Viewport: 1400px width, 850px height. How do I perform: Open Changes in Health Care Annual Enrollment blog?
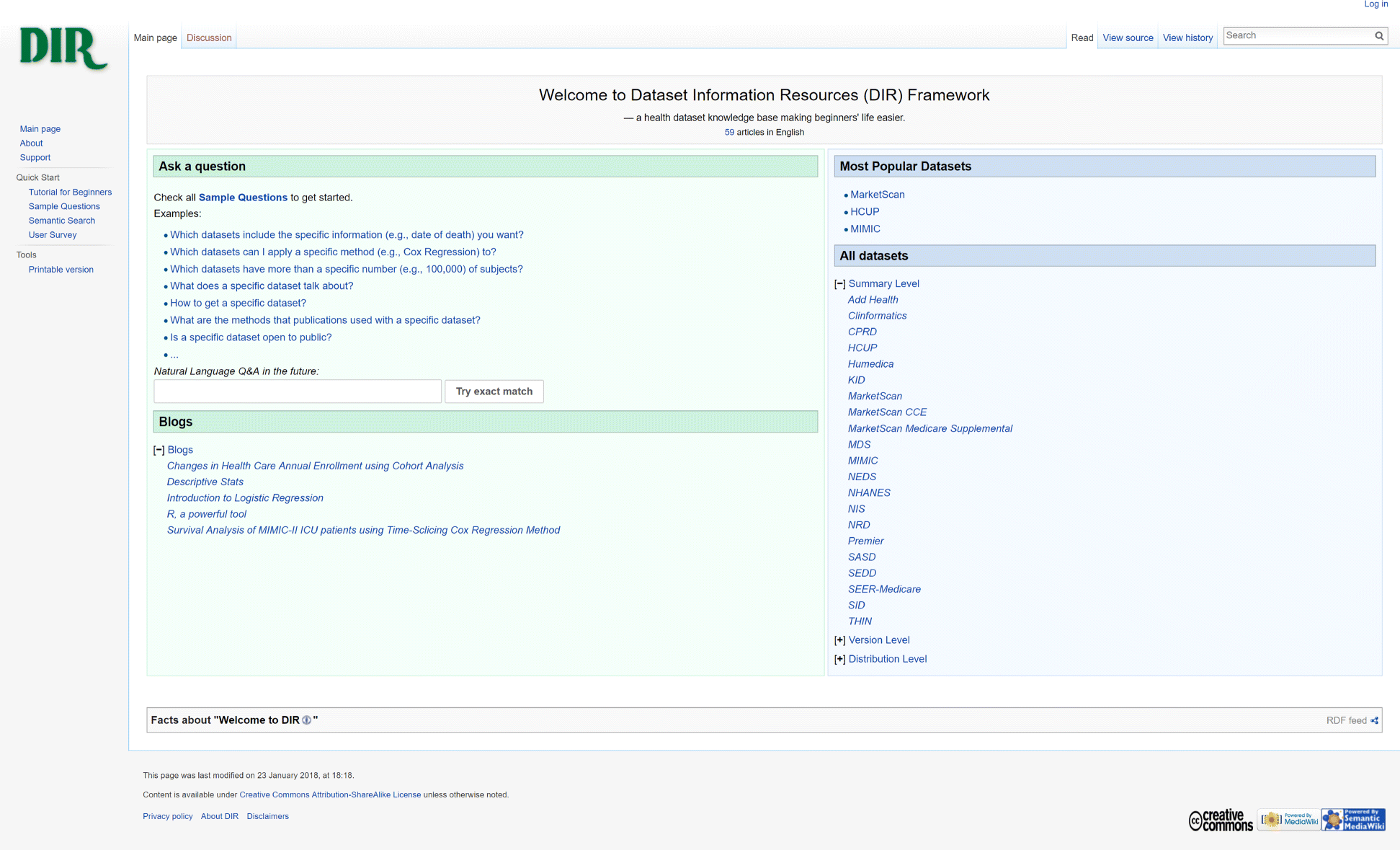[315, 466]
